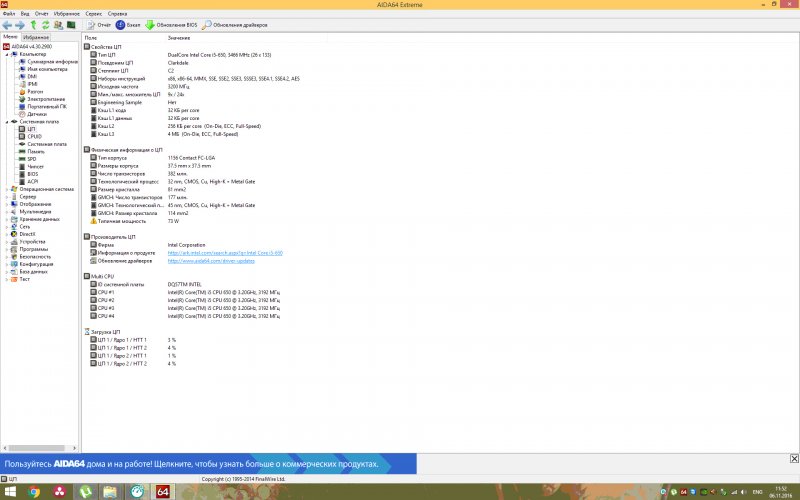Switch to the Избранное tab

coord(37,37)
